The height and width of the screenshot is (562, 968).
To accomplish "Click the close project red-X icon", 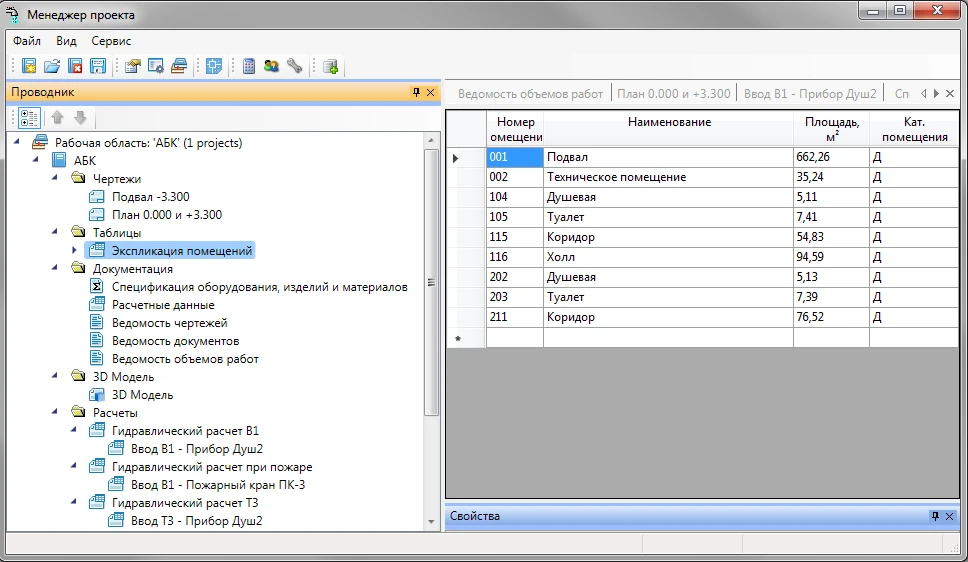I will click(x=75, y=67).
